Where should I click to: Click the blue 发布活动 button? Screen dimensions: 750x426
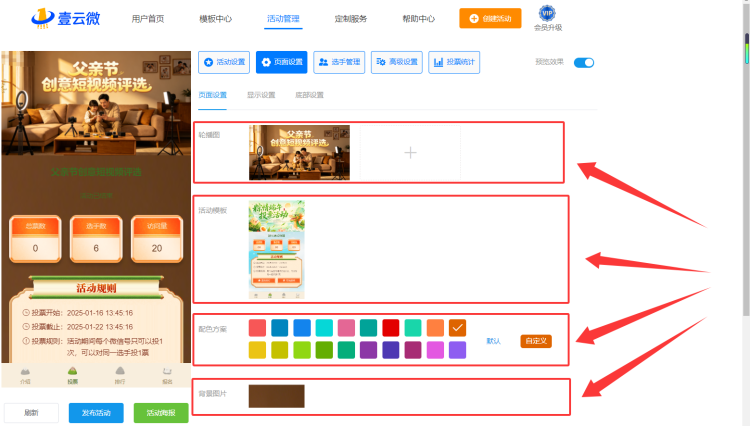point(96,413)
